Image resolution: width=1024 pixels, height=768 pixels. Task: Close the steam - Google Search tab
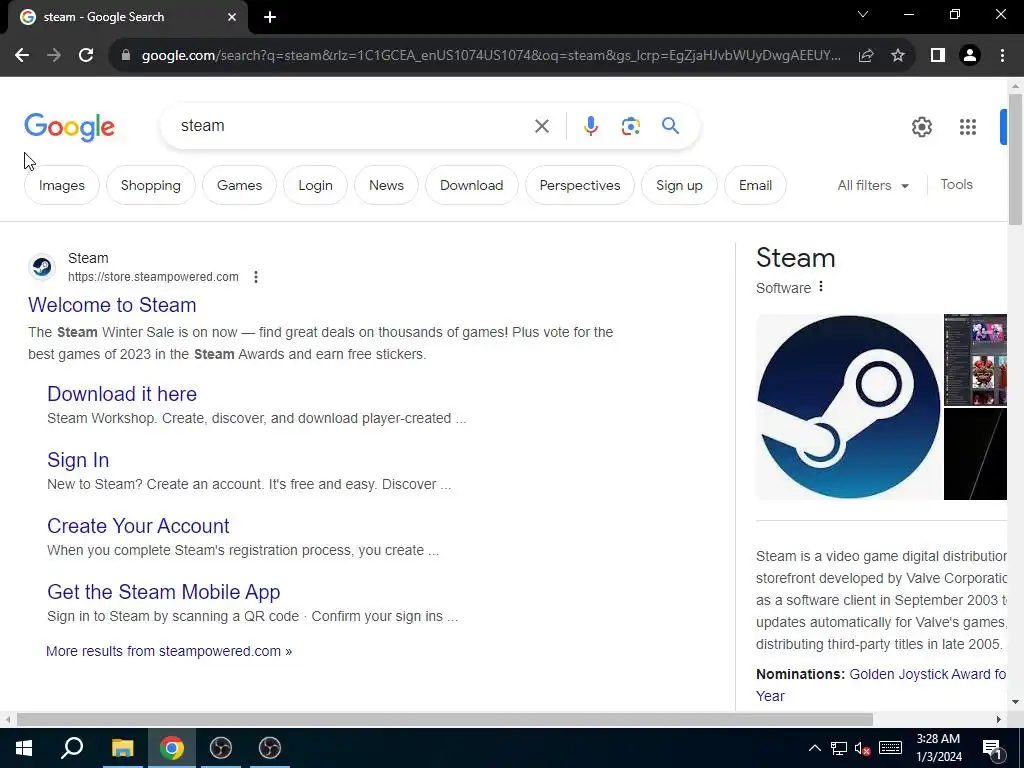(232, 17)
